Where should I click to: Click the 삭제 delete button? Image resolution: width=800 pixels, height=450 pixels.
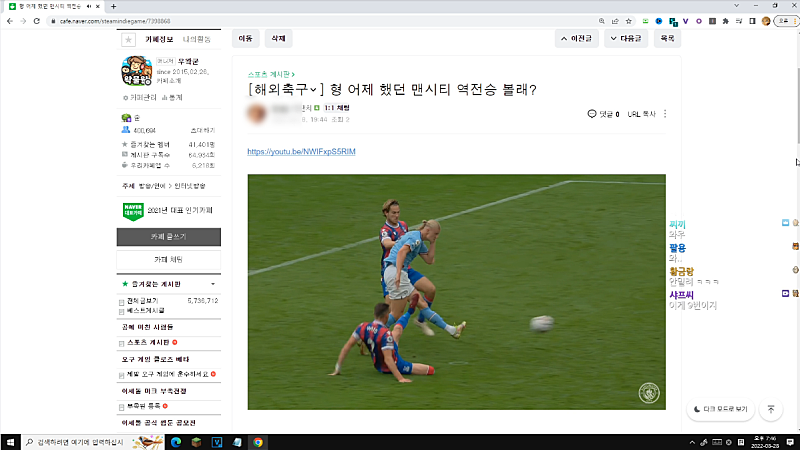278,38
